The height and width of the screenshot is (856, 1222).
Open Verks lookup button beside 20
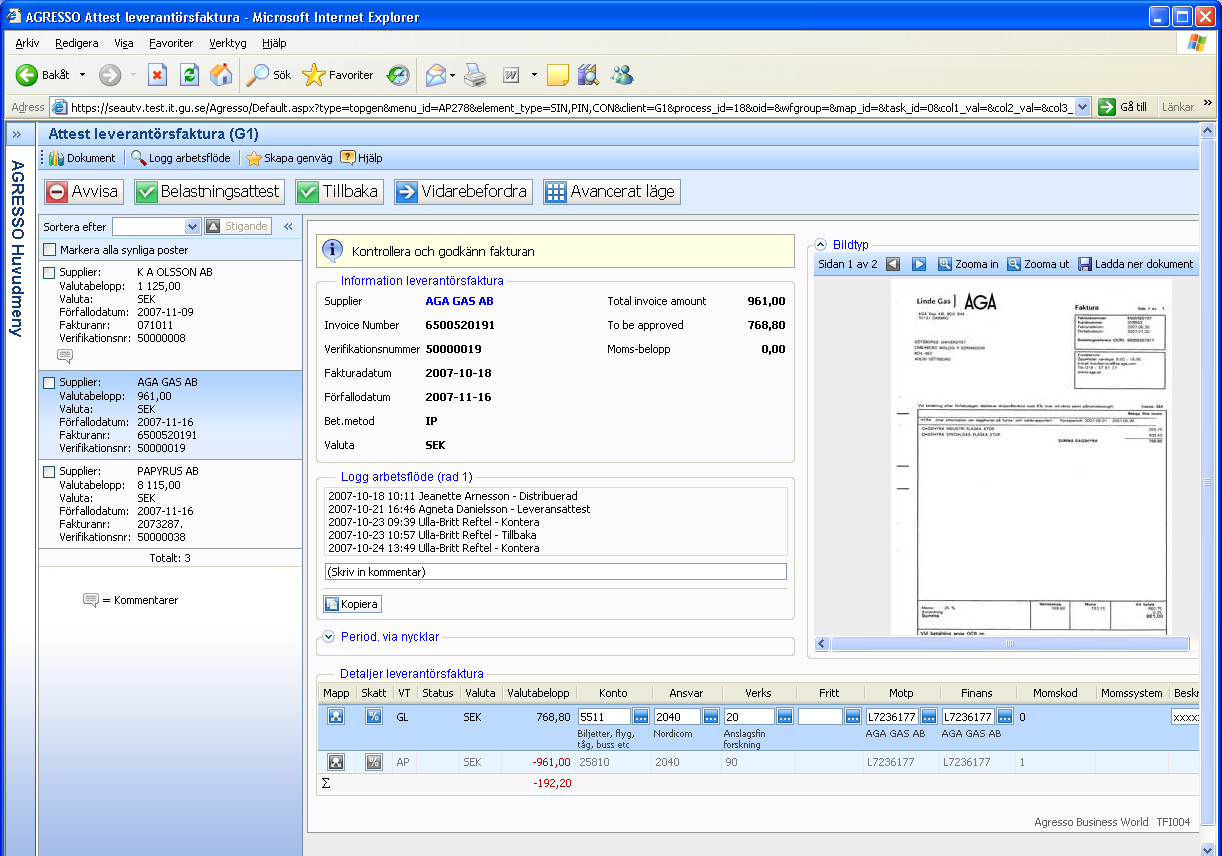click(x=786, y=717)
